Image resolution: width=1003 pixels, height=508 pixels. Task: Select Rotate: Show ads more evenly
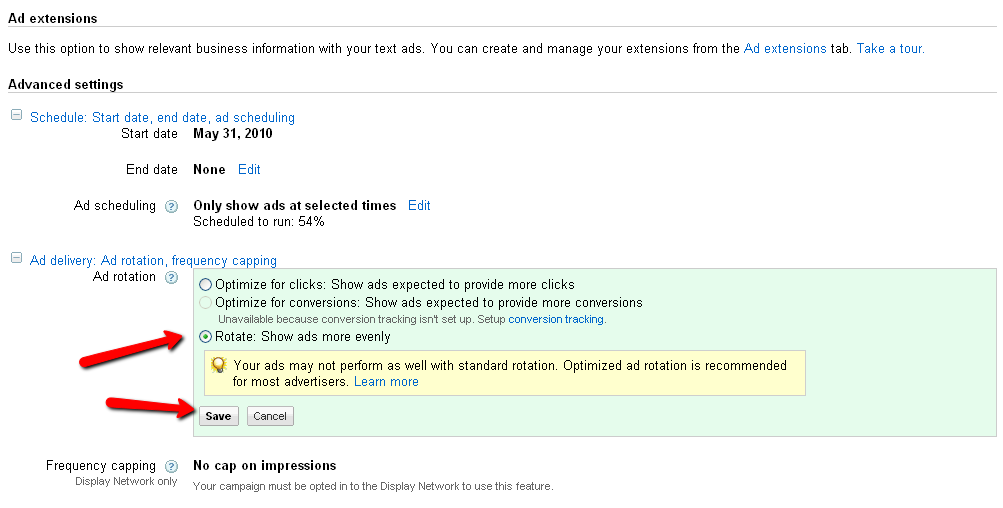tap(206, 337)
